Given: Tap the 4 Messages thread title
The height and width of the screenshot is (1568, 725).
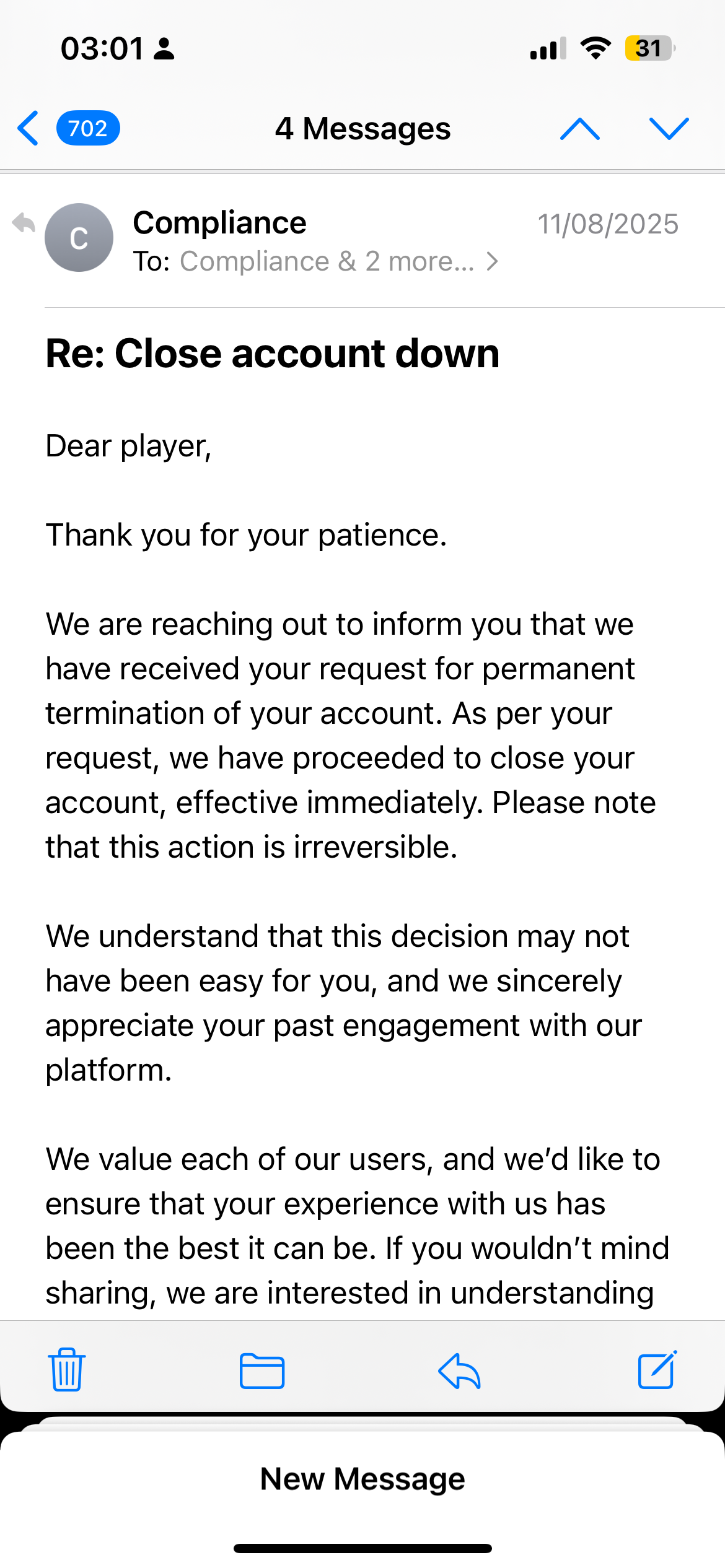Looking at the screenshot, I should pos(362,129).
